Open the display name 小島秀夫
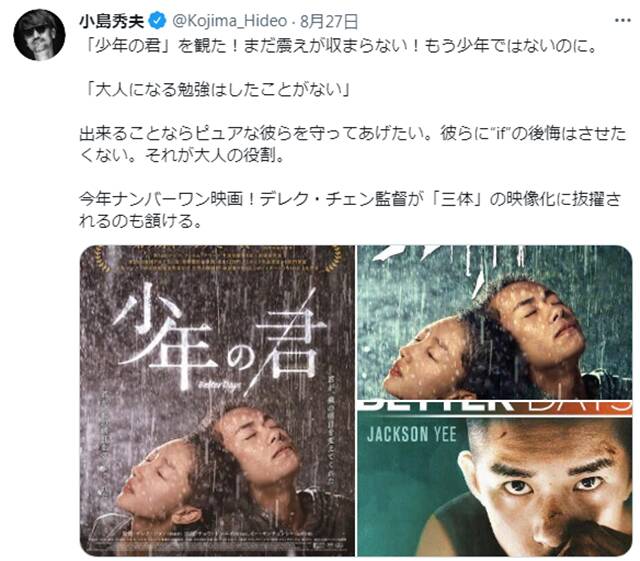 112,21
